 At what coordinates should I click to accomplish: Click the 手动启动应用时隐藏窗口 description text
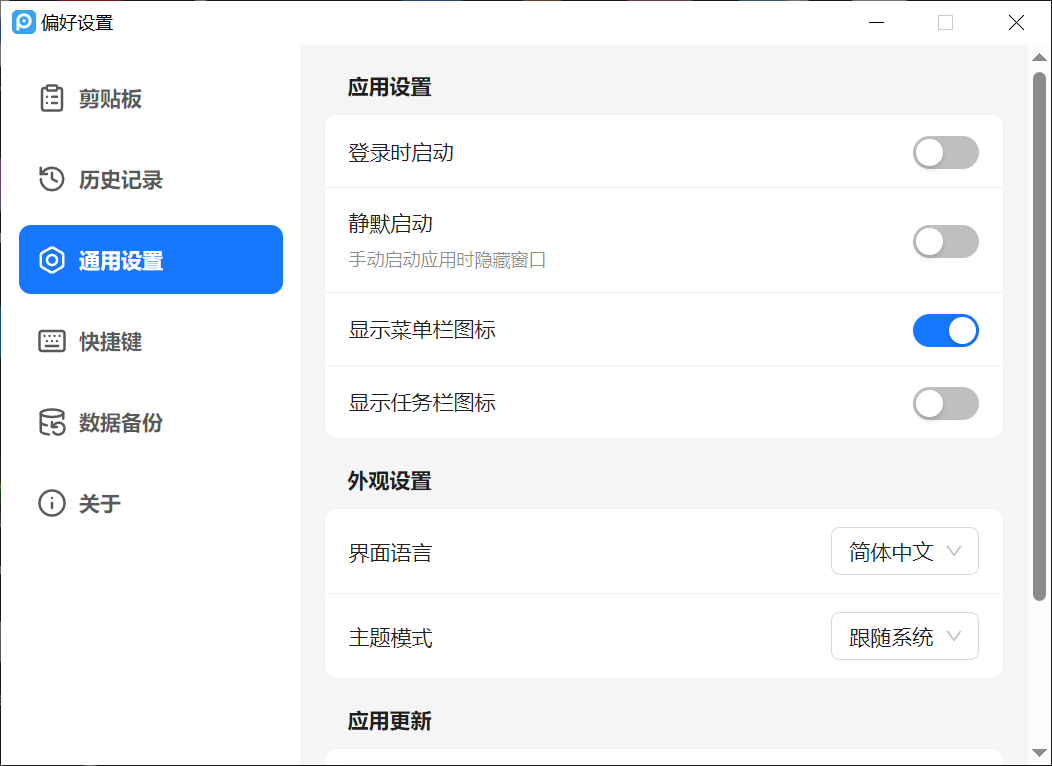point(447,260)
